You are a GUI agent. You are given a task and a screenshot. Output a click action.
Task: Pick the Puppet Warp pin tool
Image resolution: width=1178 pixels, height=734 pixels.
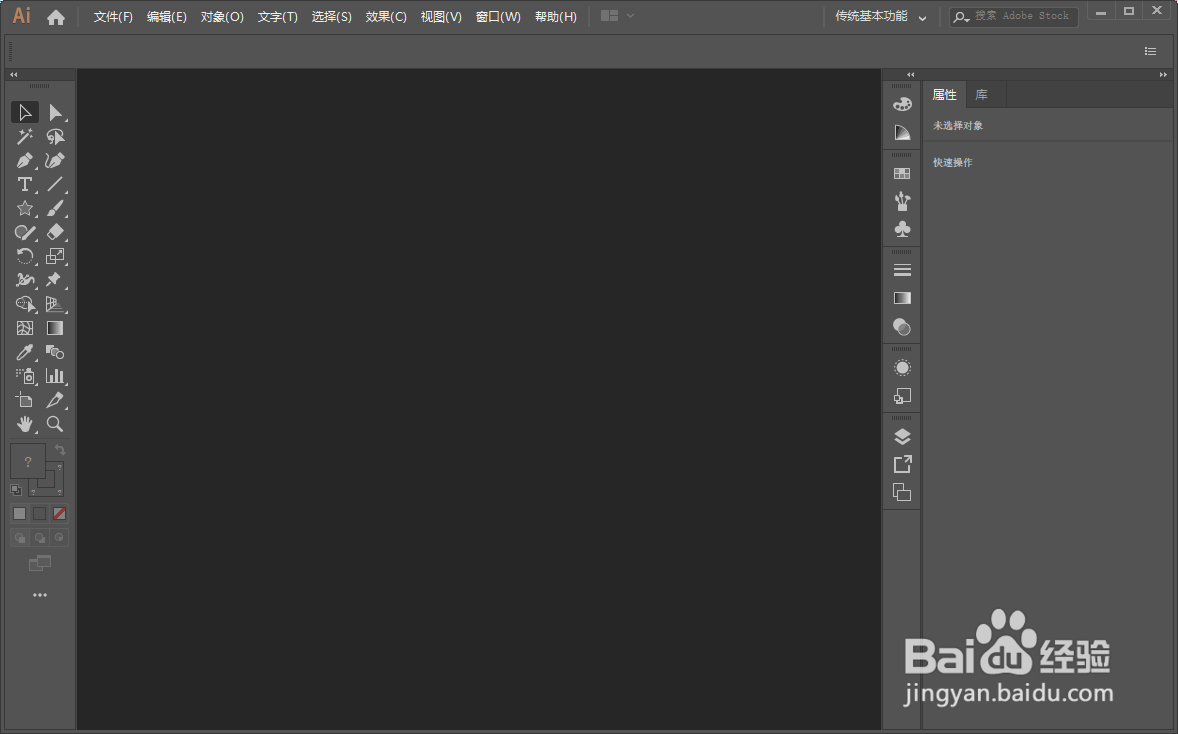(x=55, y=280)
